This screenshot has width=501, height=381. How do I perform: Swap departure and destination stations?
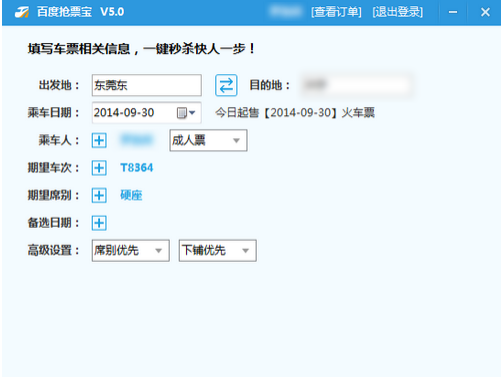[x=226, y=85]
